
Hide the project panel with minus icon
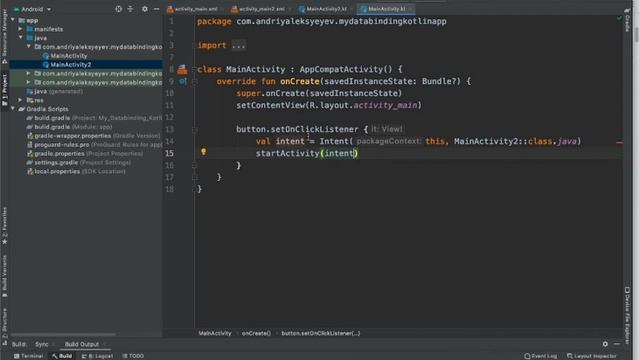[156, 9]
